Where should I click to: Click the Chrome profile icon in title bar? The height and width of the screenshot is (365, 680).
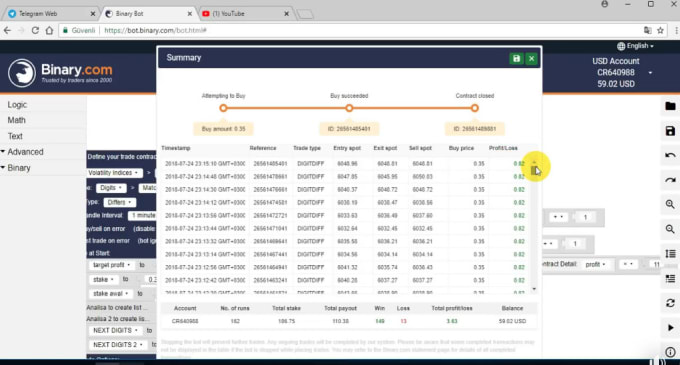click(605, 4)
